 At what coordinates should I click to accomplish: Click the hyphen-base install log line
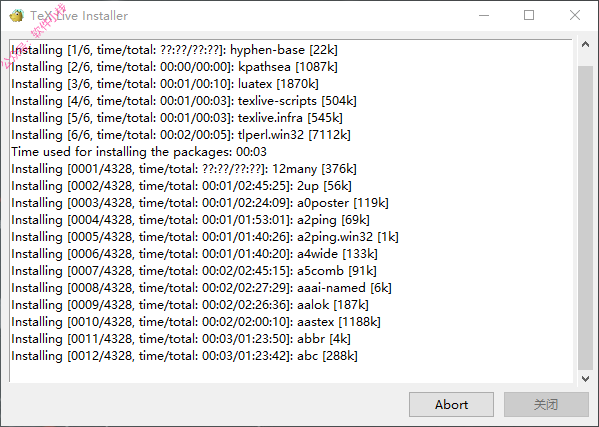[x=174, y=50]
